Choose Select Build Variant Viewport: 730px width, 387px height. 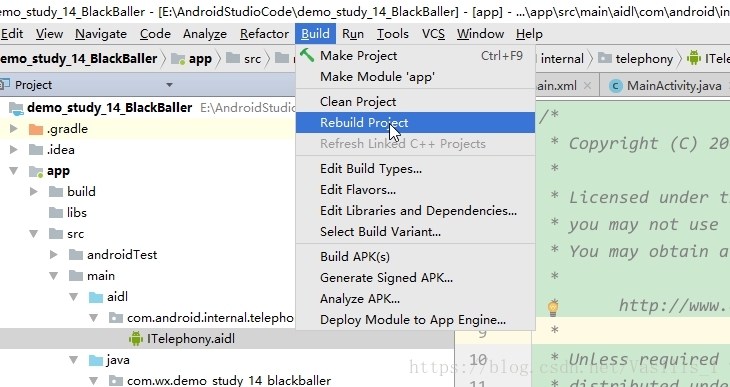point(415,231)
